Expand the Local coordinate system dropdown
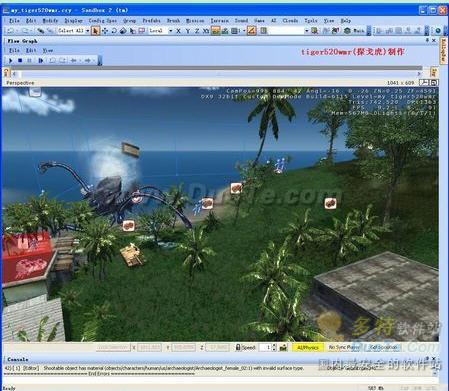 [x=170, y=31]
